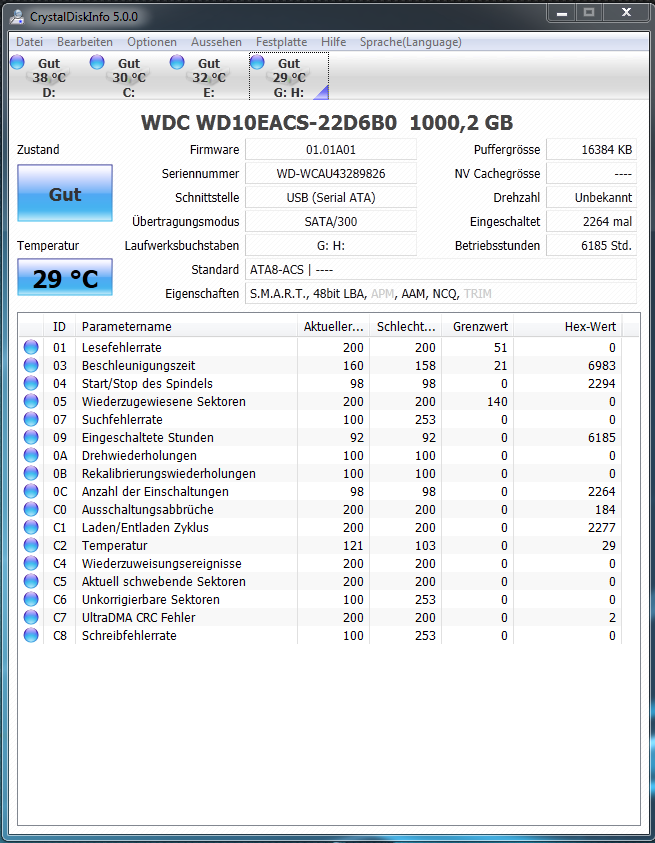
Task: Click the Eingeschaltet field 2264 mal
Action: 592,222
